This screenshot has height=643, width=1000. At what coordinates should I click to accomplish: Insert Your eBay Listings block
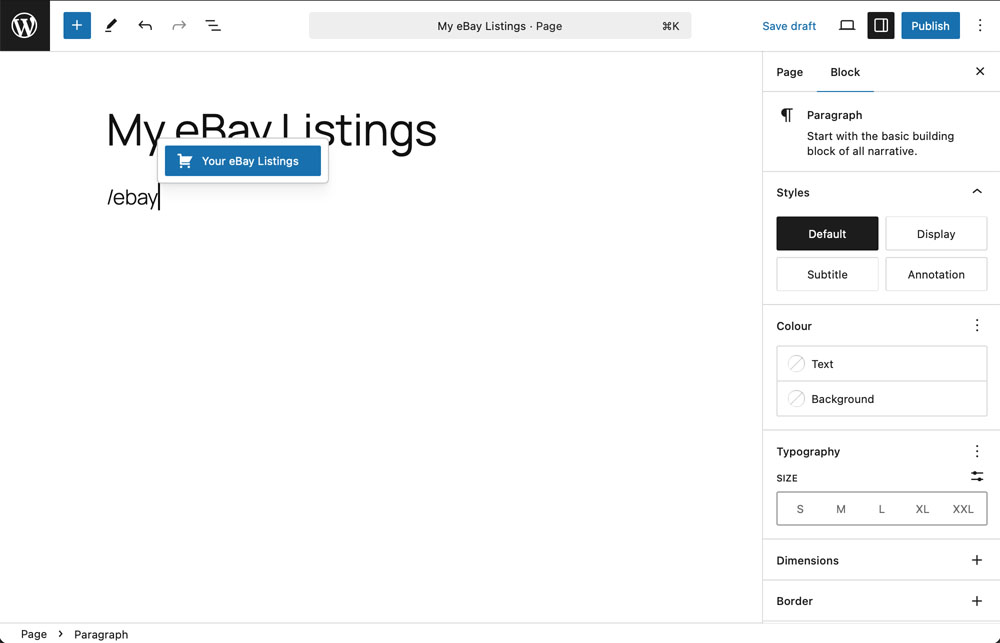(x=243, y=161)
